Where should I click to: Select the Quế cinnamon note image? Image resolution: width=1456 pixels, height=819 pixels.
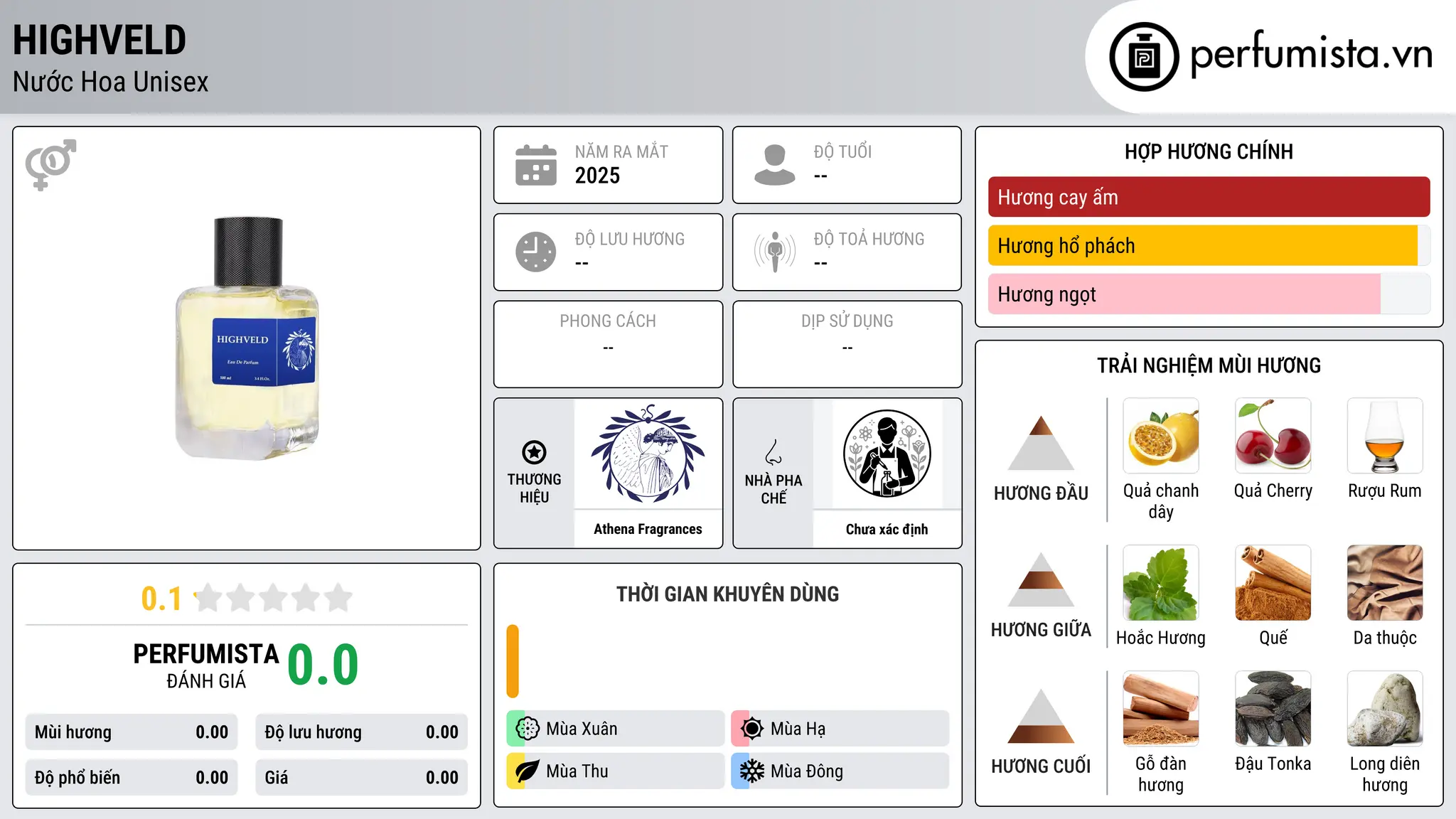click(x=1273, y=583)
